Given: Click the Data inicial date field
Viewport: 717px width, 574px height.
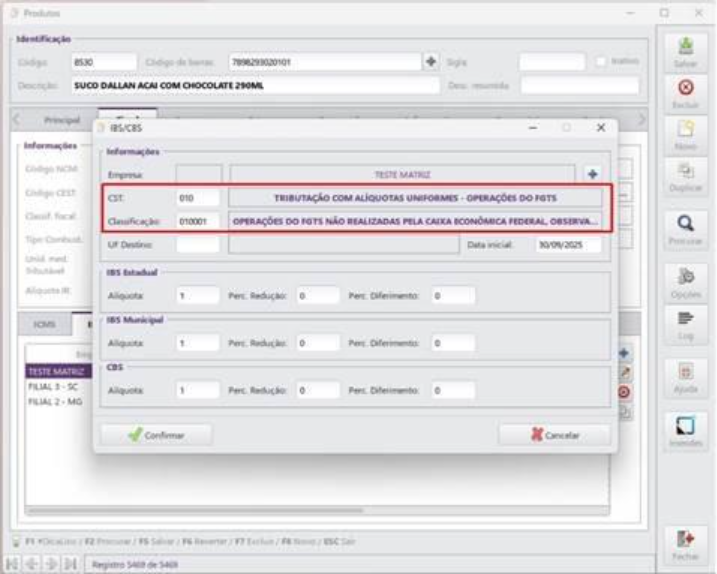Looking at the screenshot, I should [568, 245].
